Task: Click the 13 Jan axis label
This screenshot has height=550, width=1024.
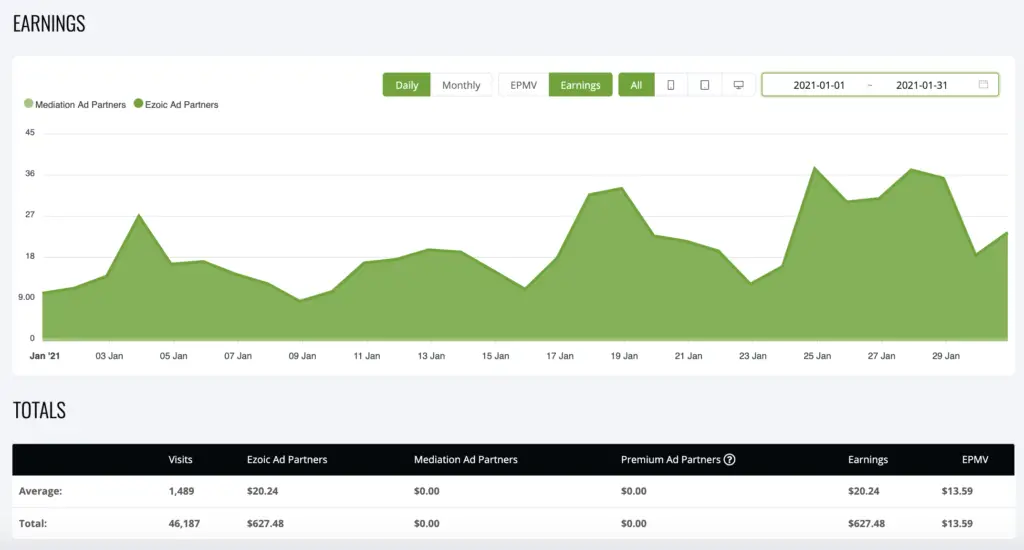Action: [x=431, y=356]
